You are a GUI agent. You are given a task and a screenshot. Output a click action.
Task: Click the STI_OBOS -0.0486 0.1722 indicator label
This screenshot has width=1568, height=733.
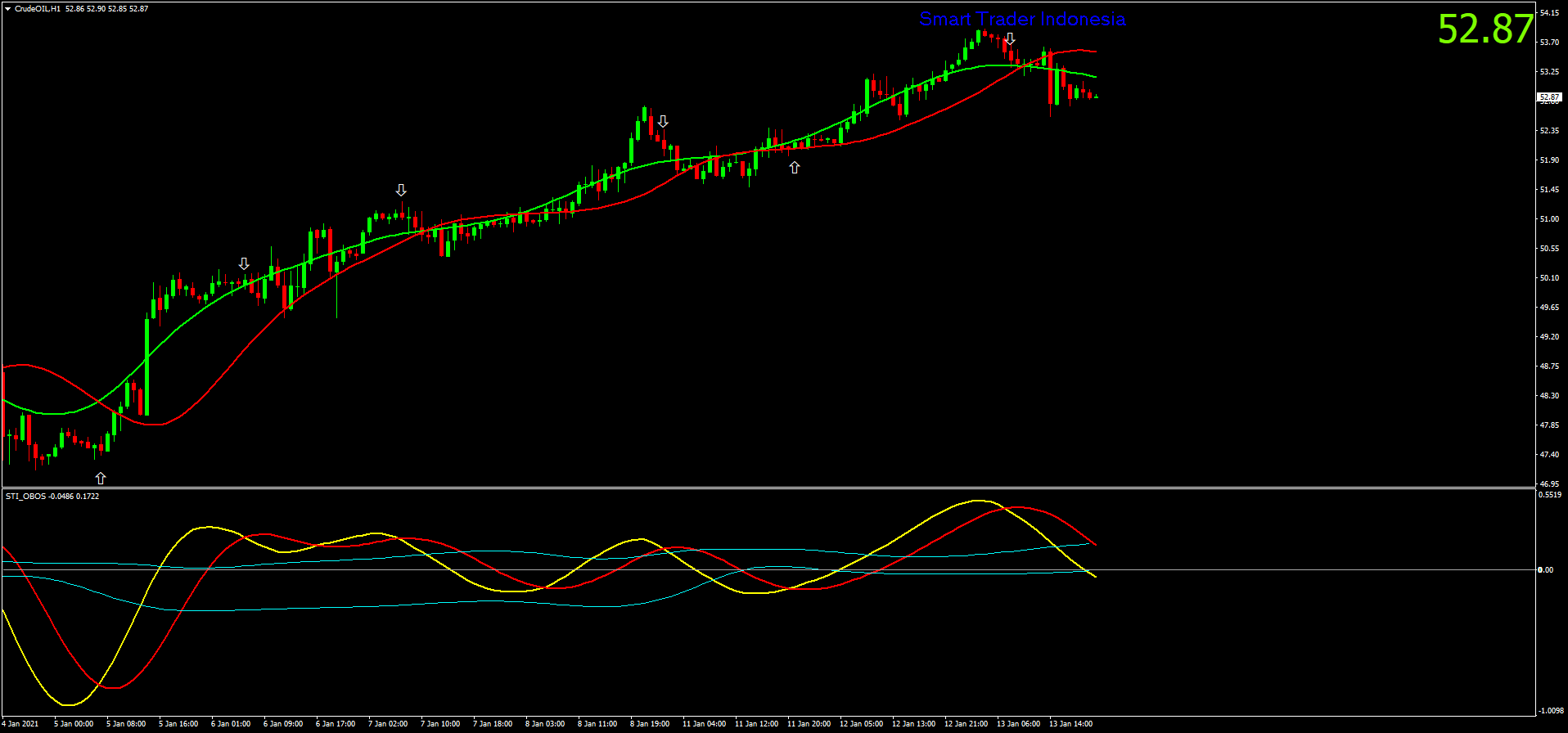(x=52, y=497)
